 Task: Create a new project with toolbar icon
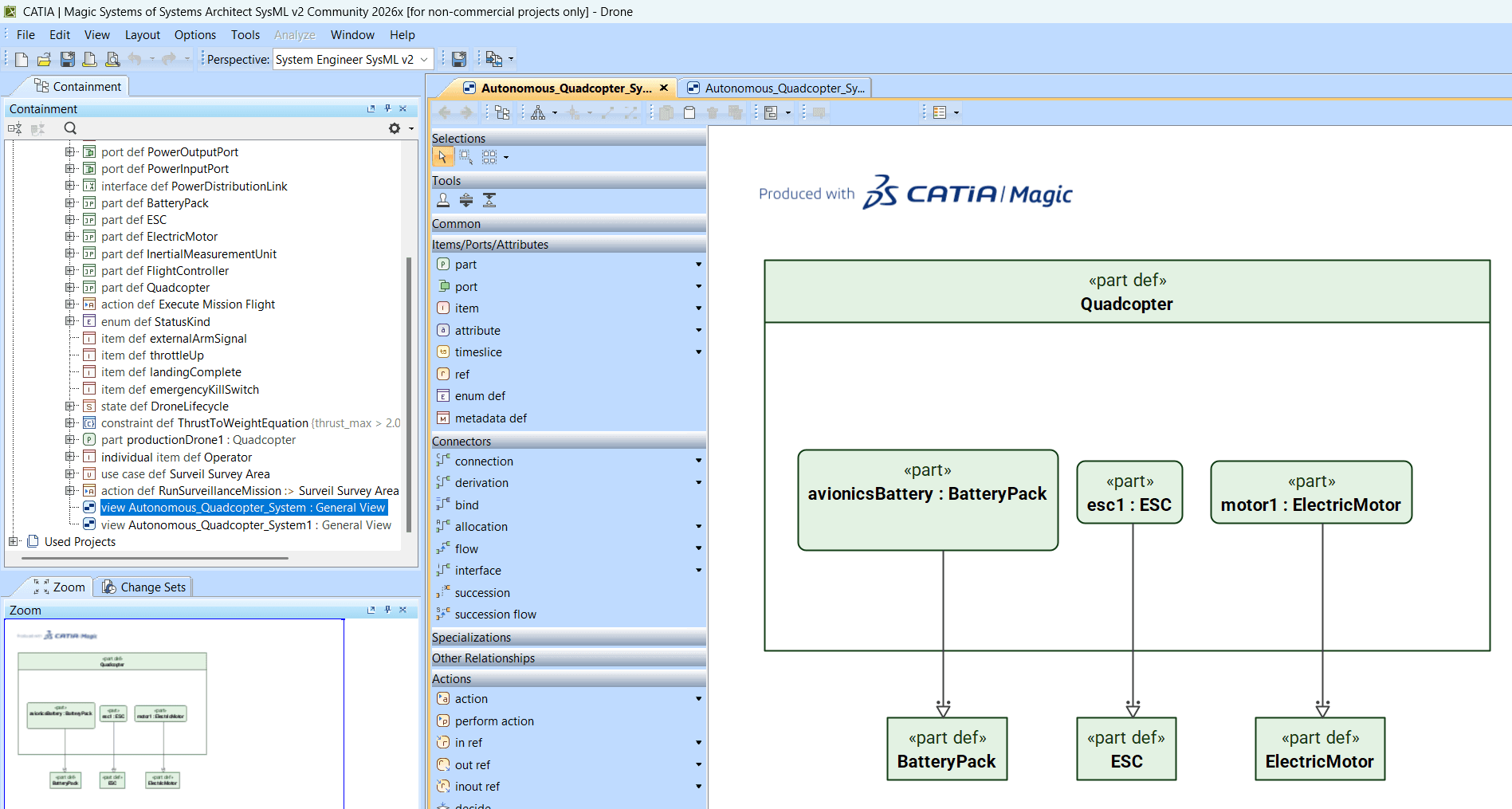coord(22,59)
